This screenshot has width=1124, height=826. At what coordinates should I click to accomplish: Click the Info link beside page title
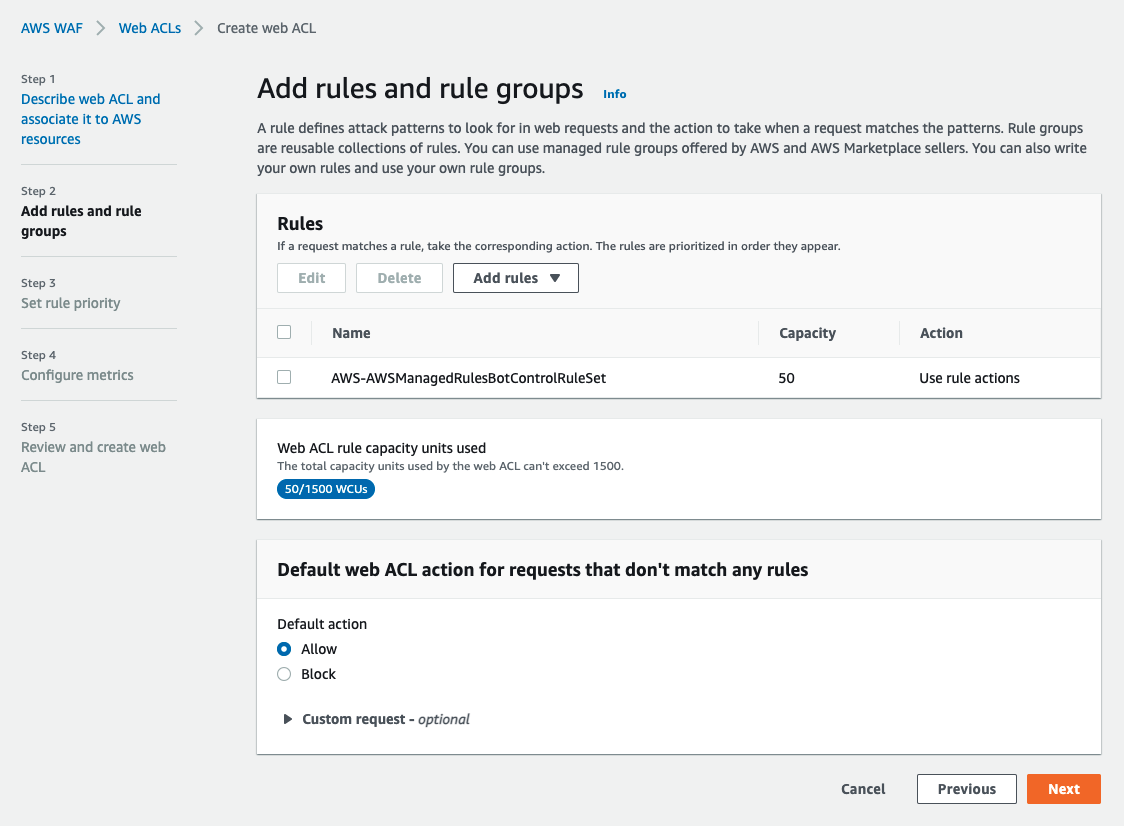coord(614,93)
